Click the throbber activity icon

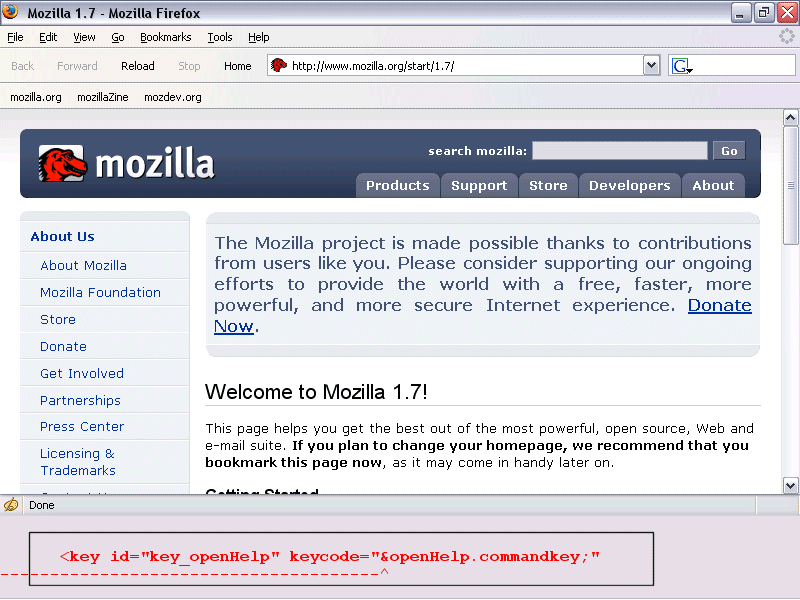(x=787, y=37)
